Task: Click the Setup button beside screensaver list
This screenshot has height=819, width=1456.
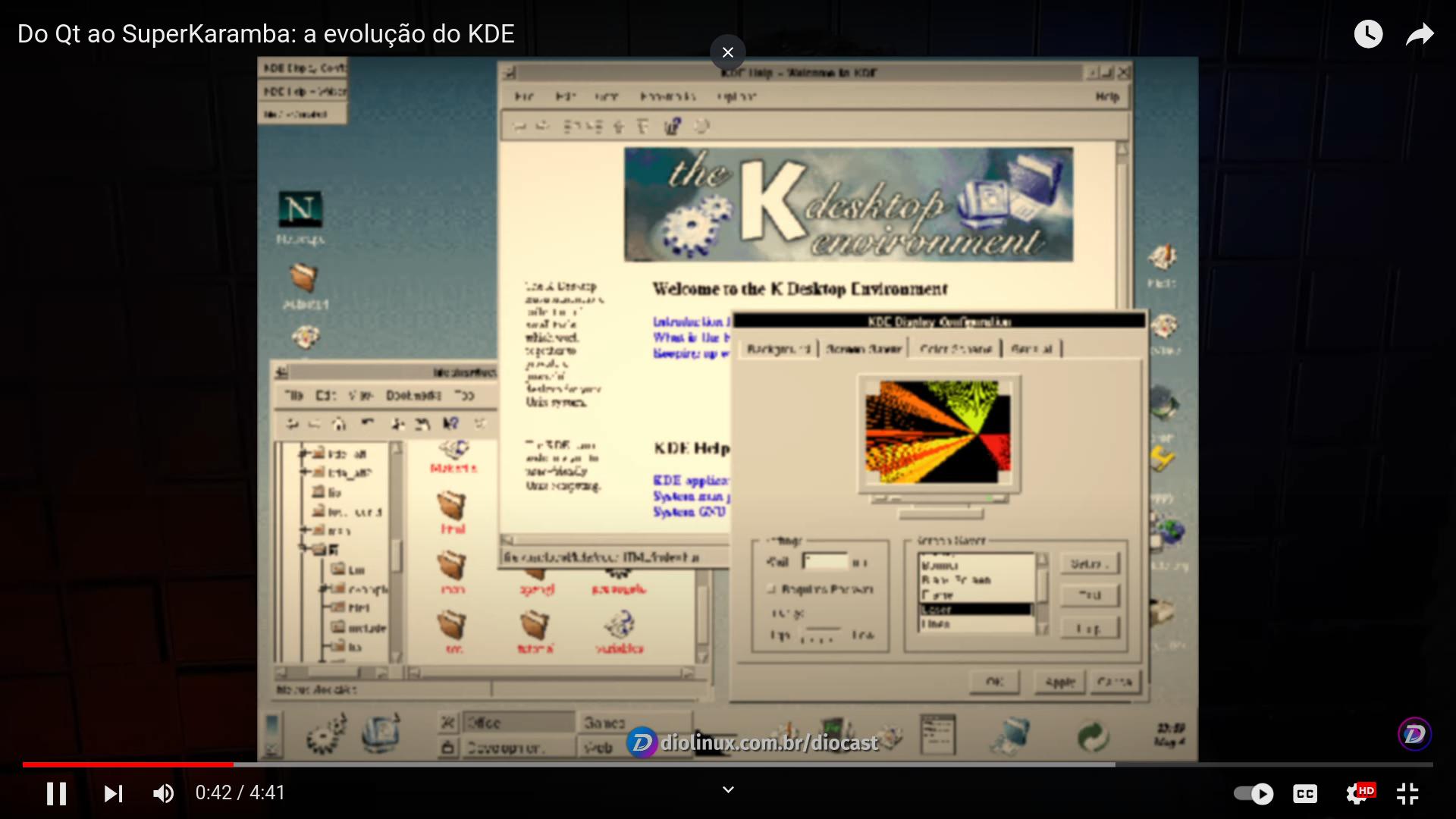Action: [x=1089, y=563]
